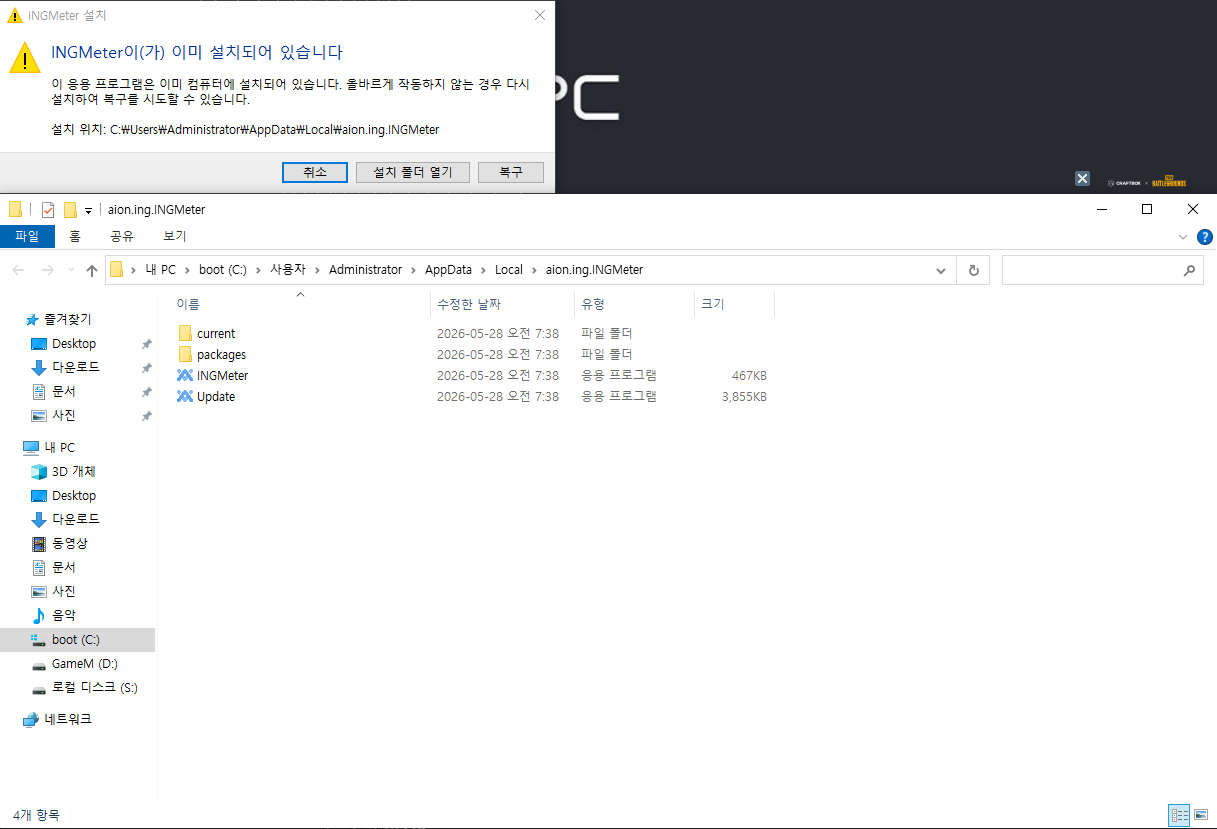The width and height of the screenshot is (1217, 829).
Task: Select the Update application file
Action: click(x=216, y=396)
